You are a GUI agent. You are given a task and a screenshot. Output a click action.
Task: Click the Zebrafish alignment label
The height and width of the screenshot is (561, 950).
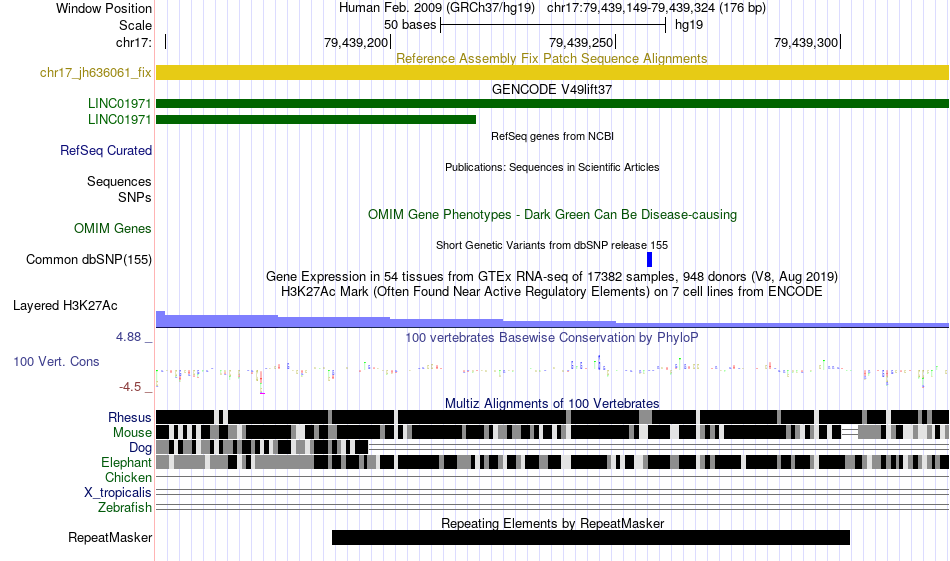[x=124, y=507]
